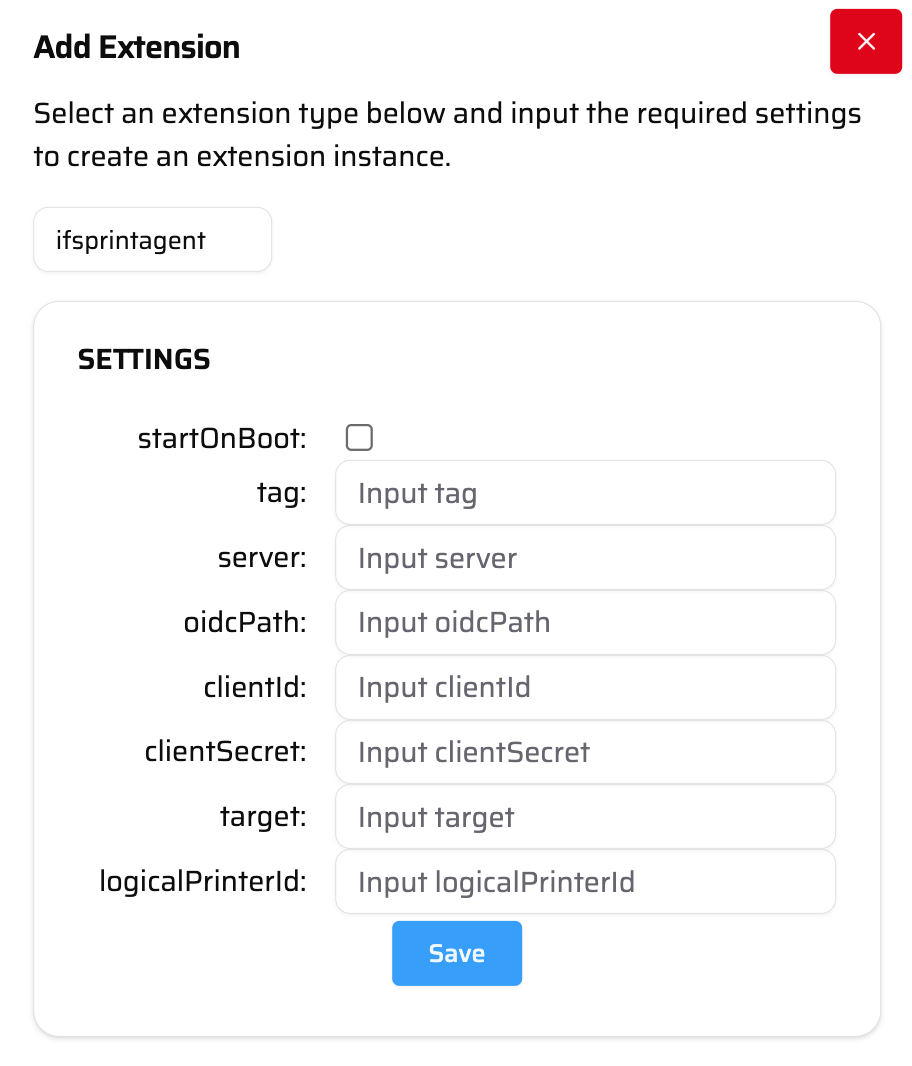Focus the Input logicalPrinterId field

click(x=585, y=882)
